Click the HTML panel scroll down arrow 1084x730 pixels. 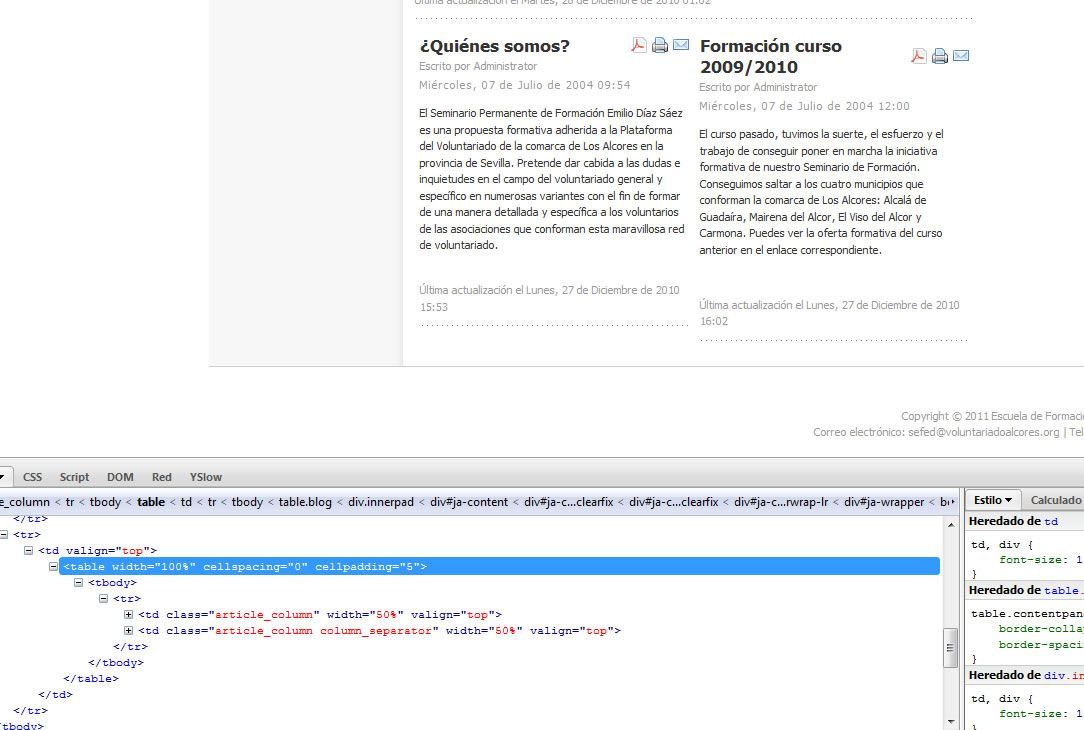(951, 722)
